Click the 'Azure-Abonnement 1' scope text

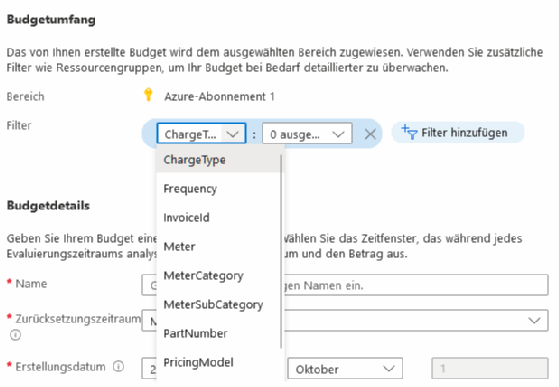(219, 97)
